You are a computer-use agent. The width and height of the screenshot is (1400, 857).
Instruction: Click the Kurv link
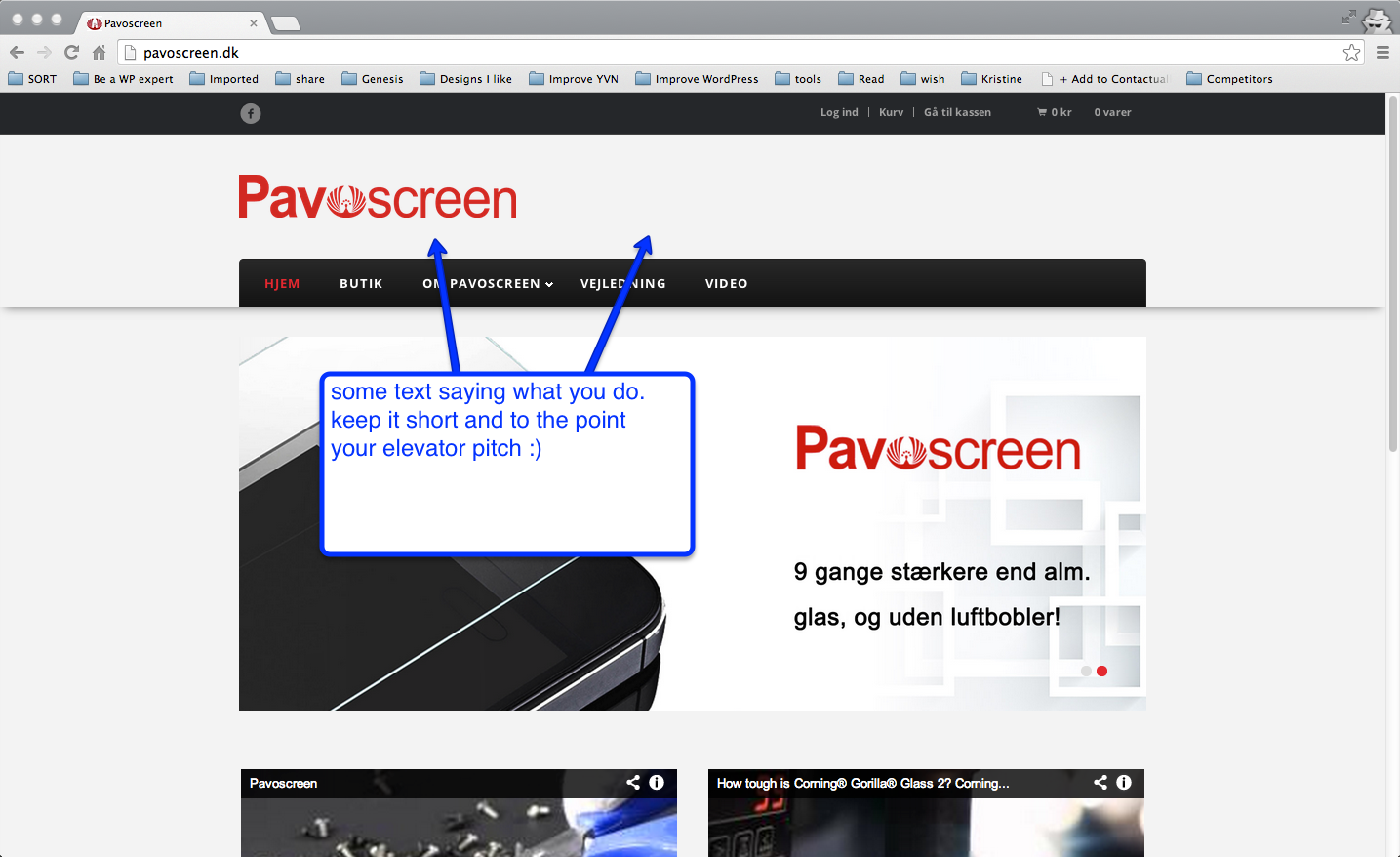891,112
